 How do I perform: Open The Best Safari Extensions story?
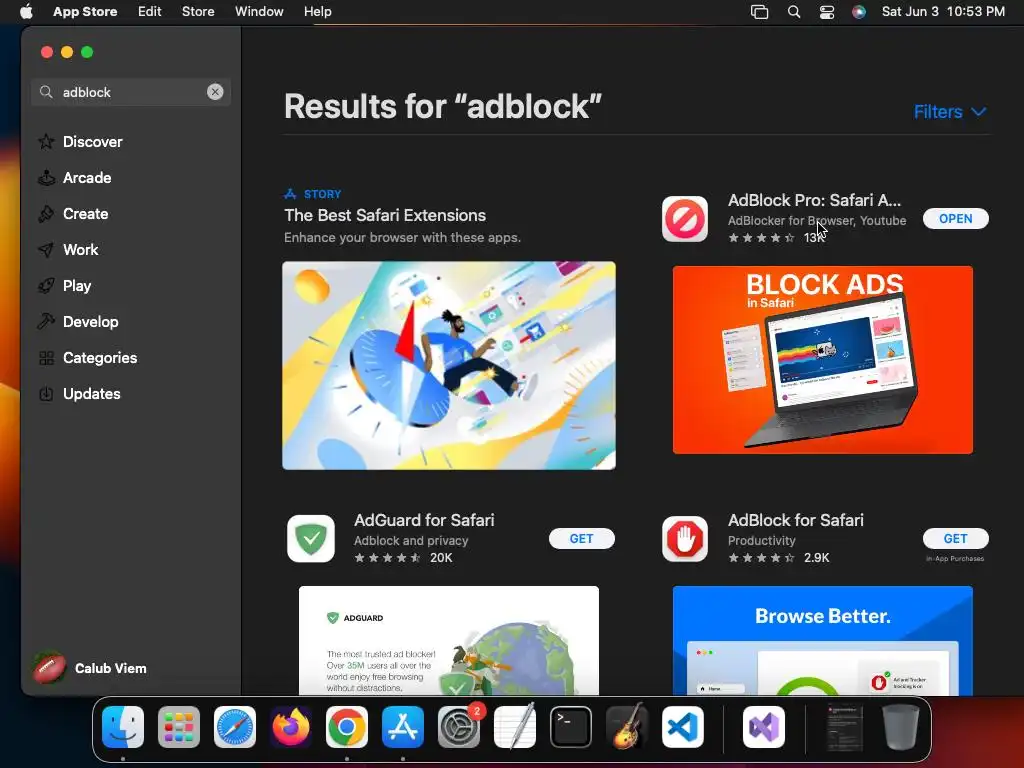pos(385,216)
